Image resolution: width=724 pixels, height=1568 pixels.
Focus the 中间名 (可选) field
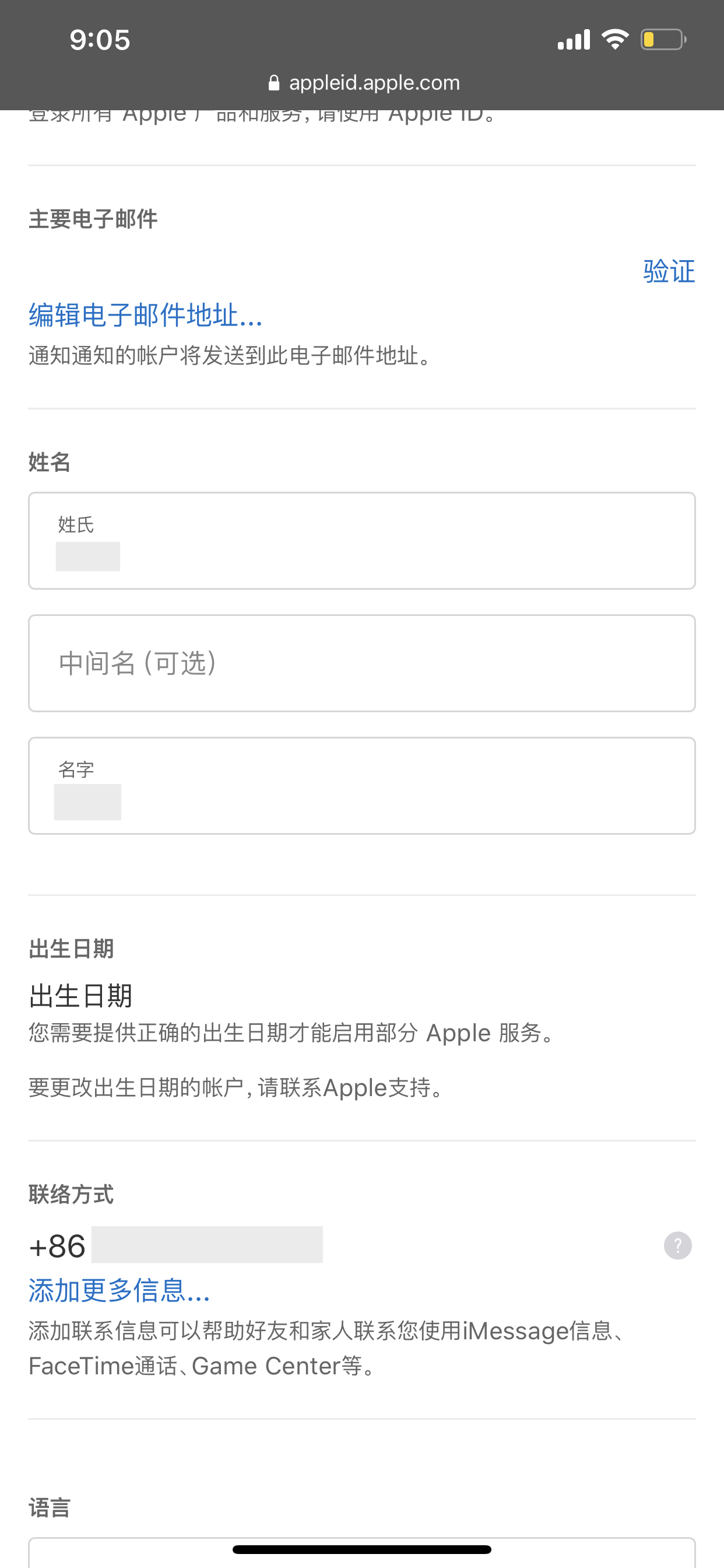pos(361,663)
